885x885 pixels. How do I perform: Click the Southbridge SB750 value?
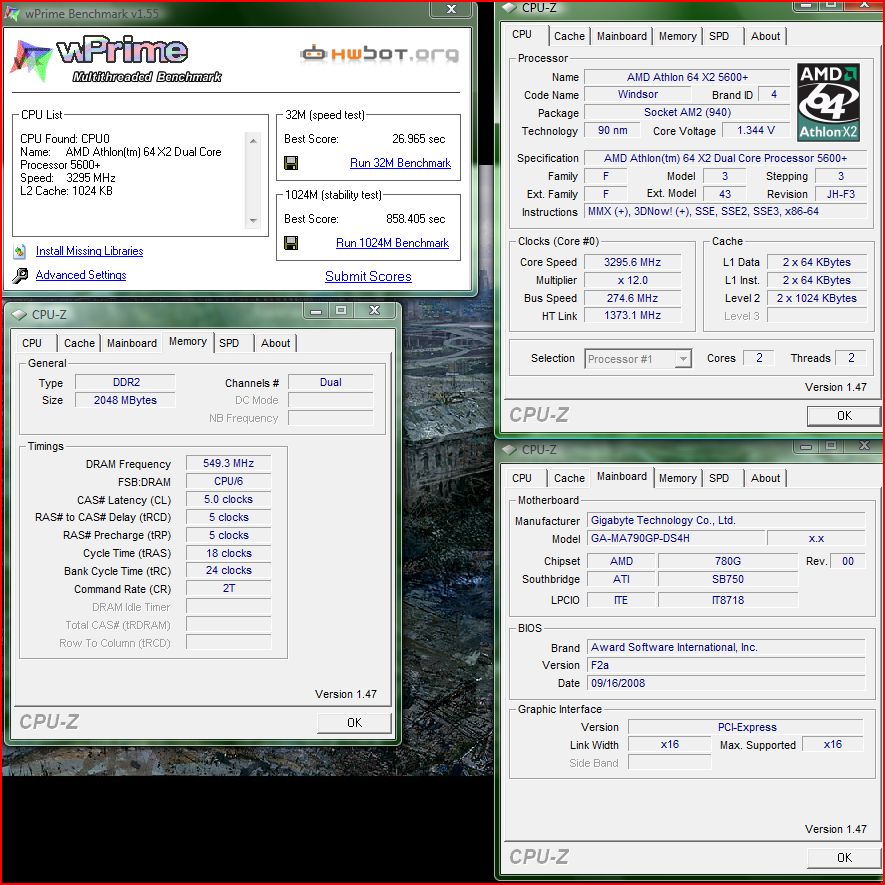click(x=728, y=579)
